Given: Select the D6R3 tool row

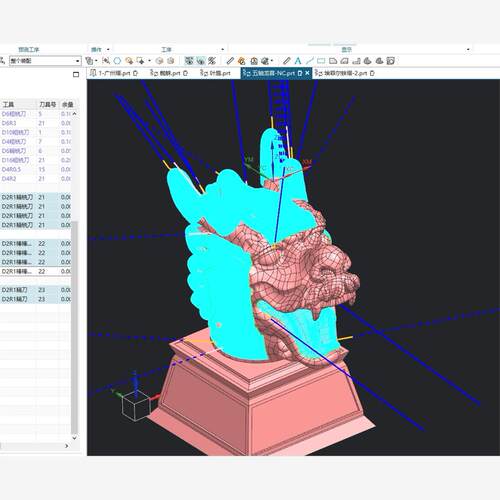Looking at the screenshot, I should pyautogui.click(x=36, y=123).
